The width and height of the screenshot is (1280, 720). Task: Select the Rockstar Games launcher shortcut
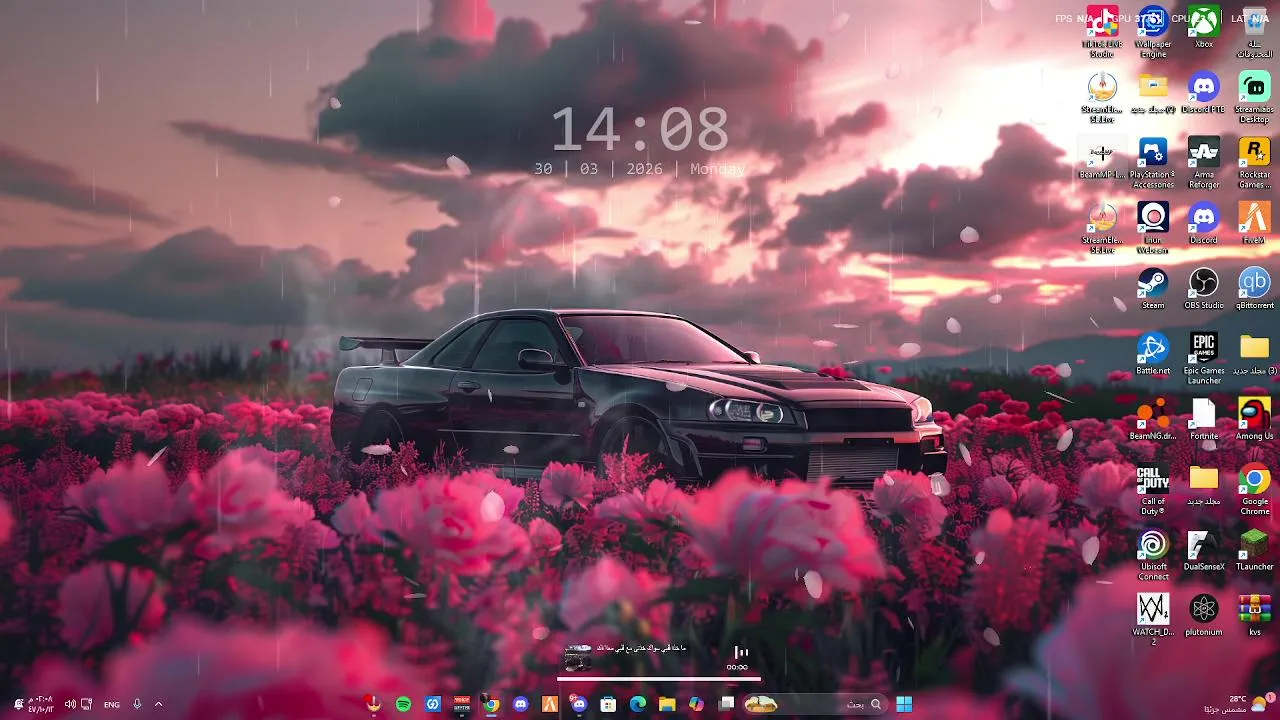1255,162
